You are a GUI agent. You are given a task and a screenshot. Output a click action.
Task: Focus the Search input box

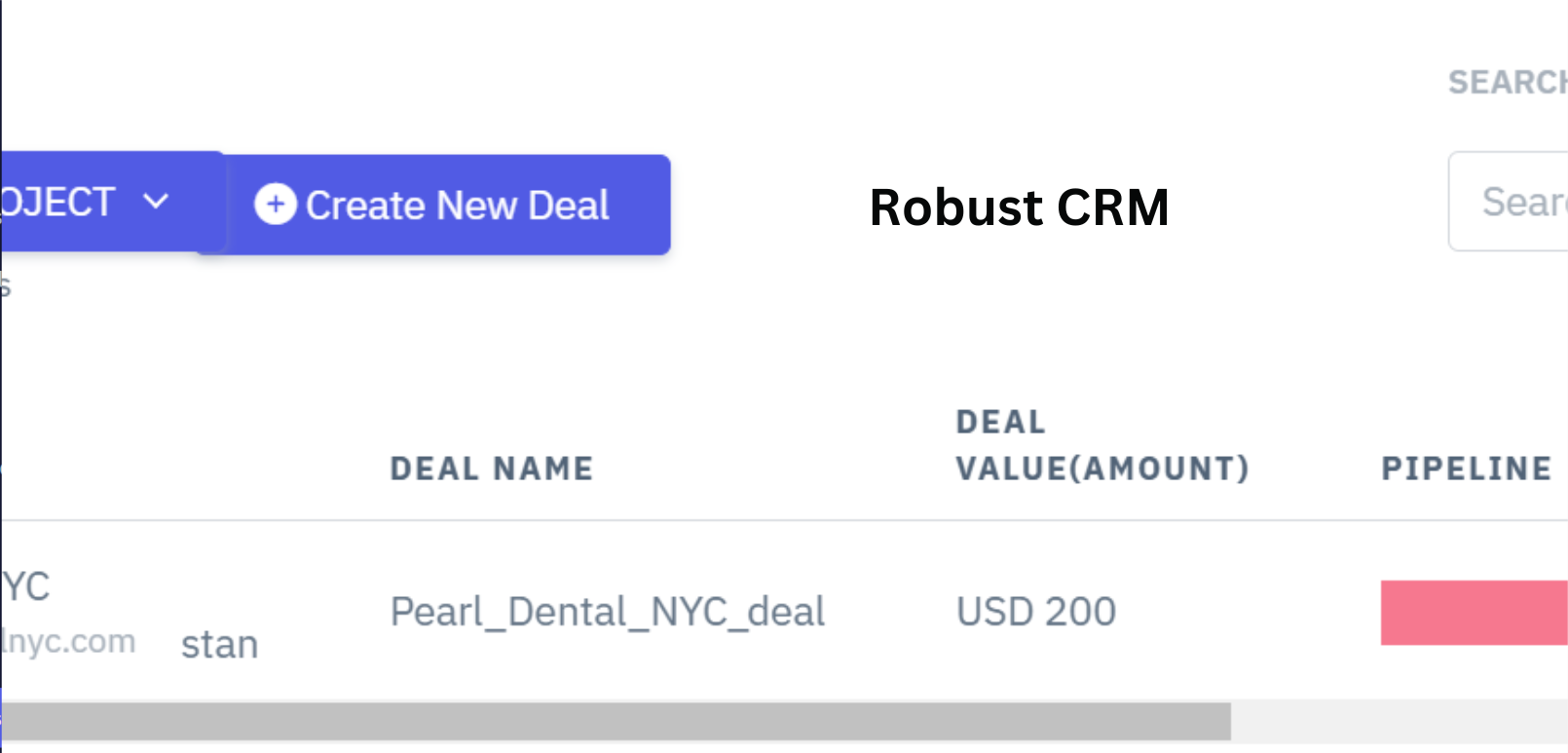tap(1510, 202)
